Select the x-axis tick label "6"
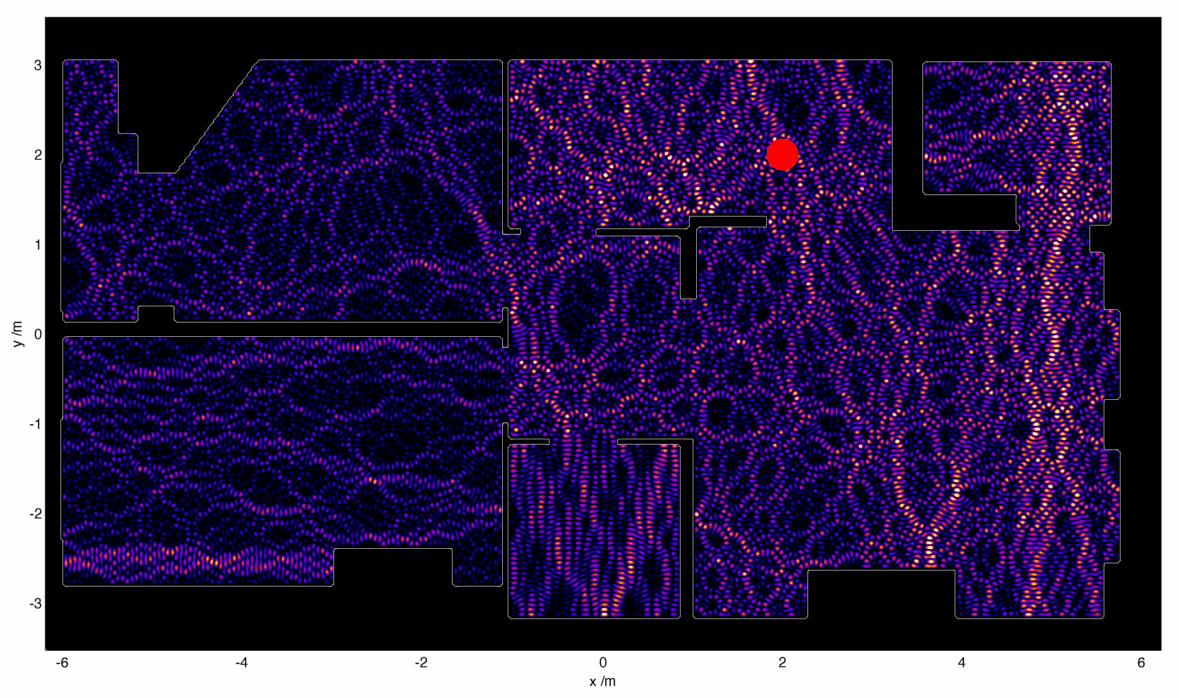The image size is (1179, 698). [1142, 663]
